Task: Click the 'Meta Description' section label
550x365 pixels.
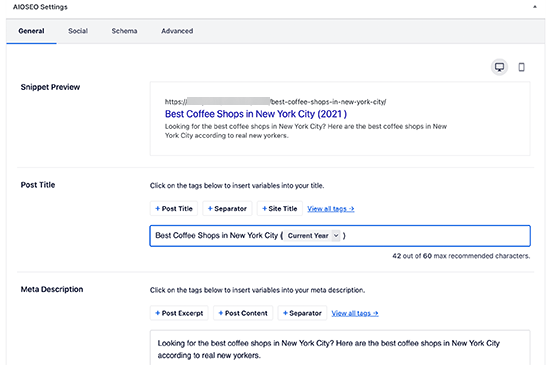Action: click(52, 289)
